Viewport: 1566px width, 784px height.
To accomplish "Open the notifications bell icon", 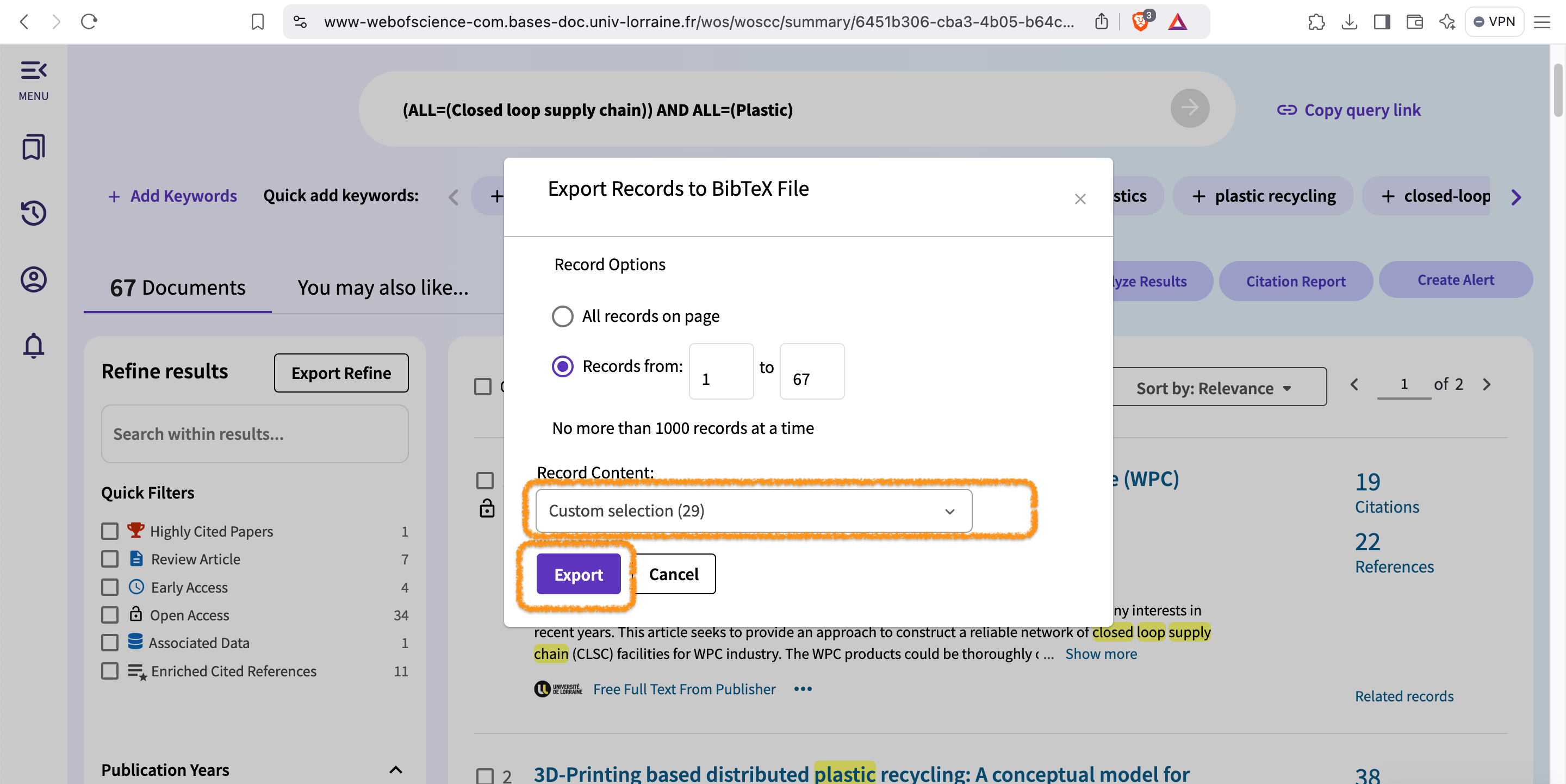I will pos(33,345).
